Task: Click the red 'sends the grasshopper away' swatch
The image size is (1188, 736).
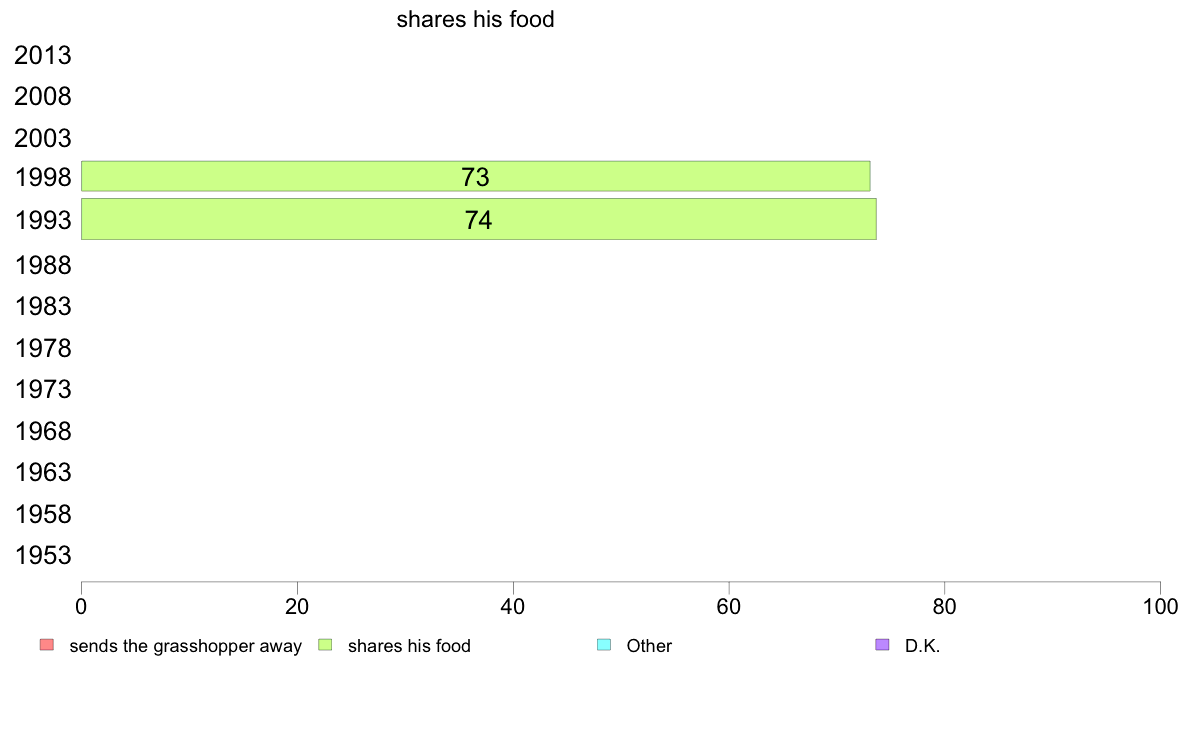Action: (47, 645)
